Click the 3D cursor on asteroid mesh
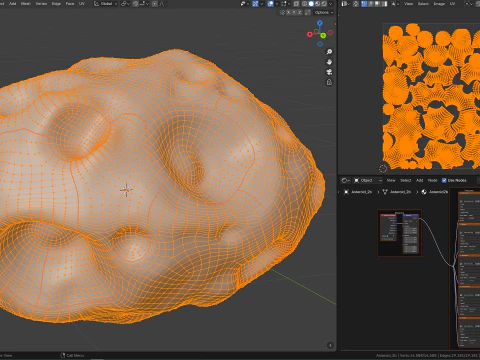 (126, 190)
